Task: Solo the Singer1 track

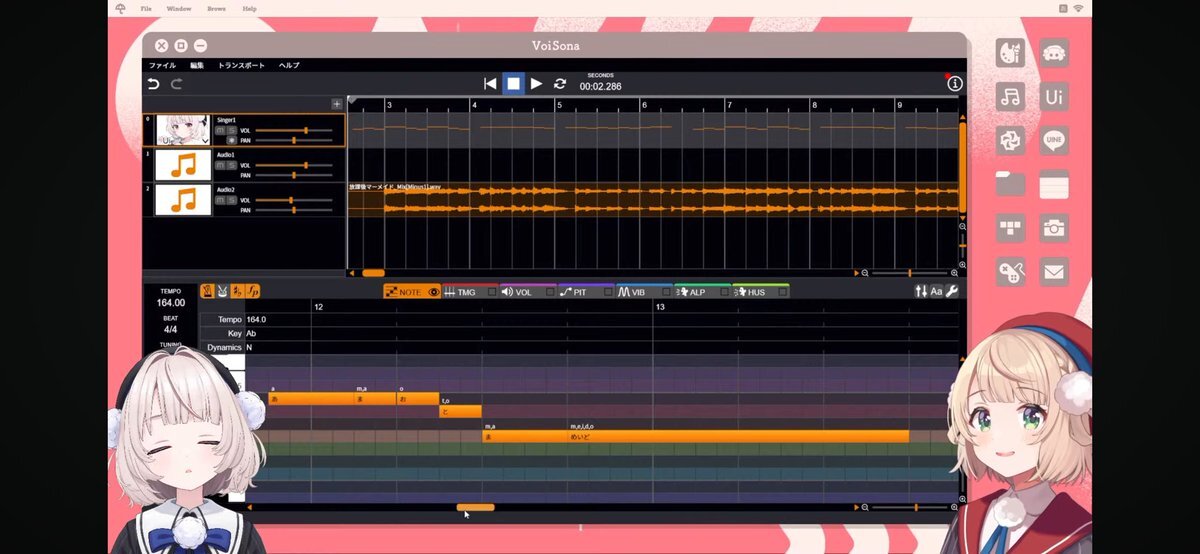Action: (x=232, y=130)
